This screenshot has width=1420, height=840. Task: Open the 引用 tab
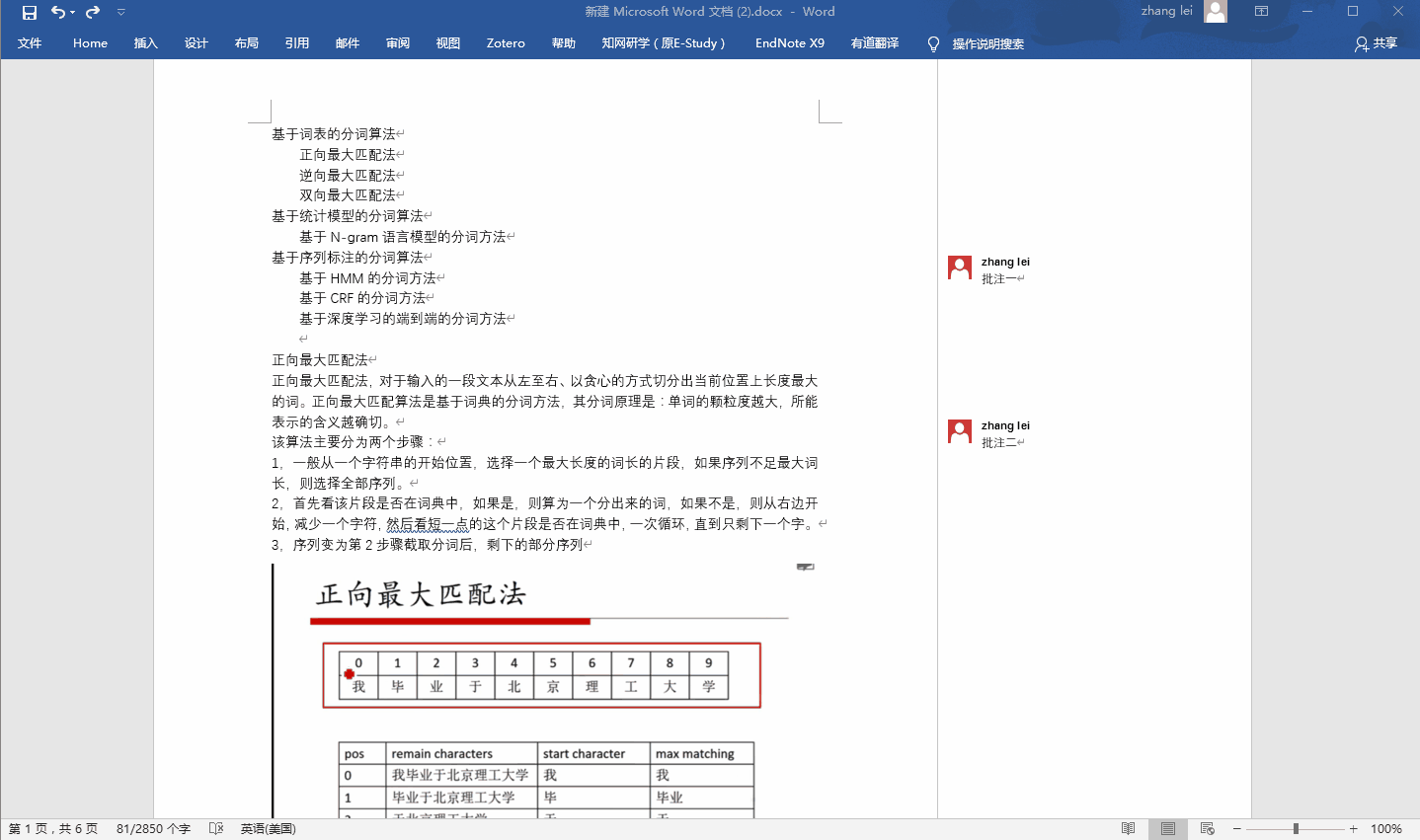click(296, 43)
